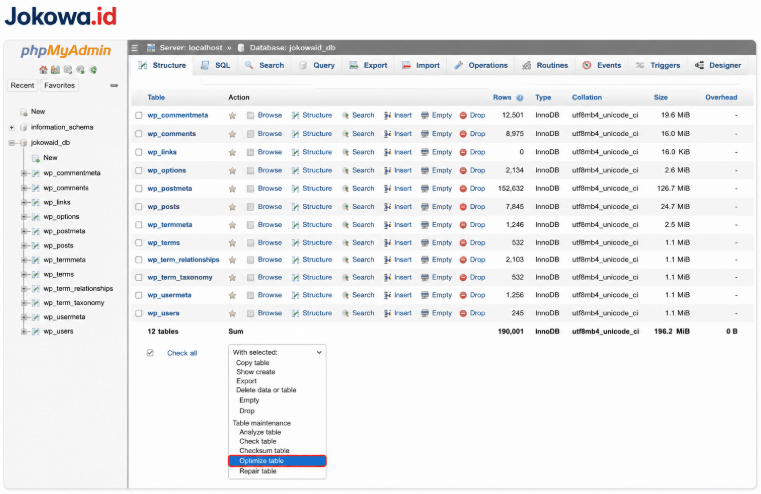761x494 pixels.
Task: Open the With selected dropdown
Action: click(277, 352)
